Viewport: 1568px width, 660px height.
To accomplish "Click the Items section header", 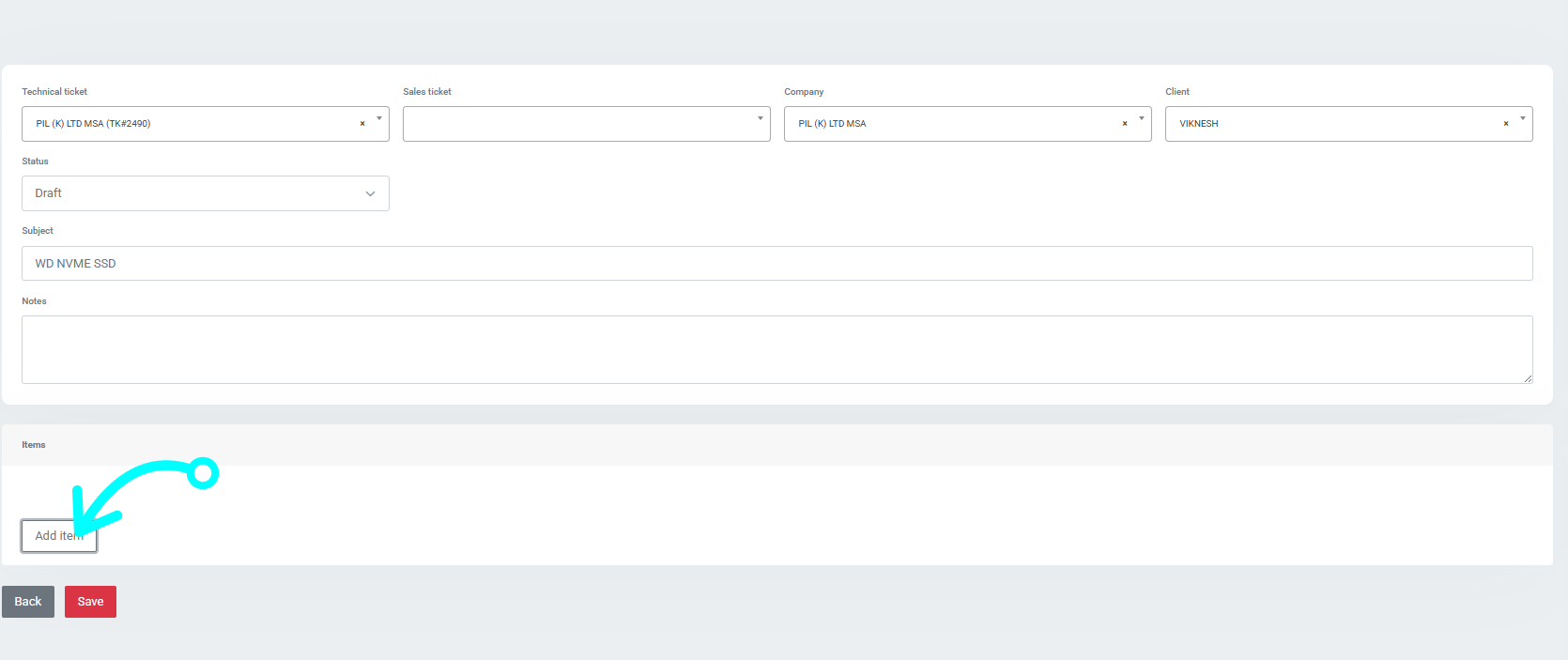I will point(34,445).
